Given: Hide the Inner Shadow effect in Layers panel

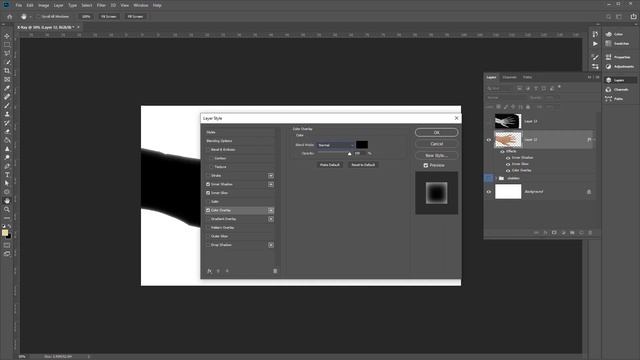Looking at the screenshot, I should click(x=508, y=158).
